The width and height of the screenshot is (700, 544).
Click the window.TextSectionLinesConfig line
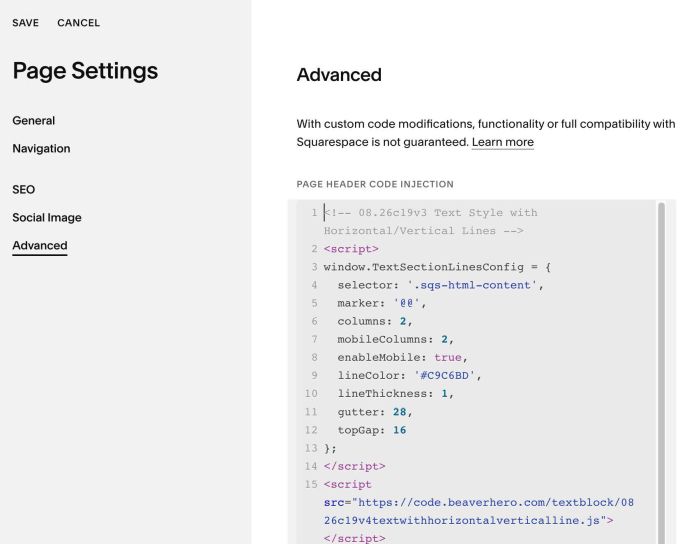pyautogui.click(x=437, y=267)
